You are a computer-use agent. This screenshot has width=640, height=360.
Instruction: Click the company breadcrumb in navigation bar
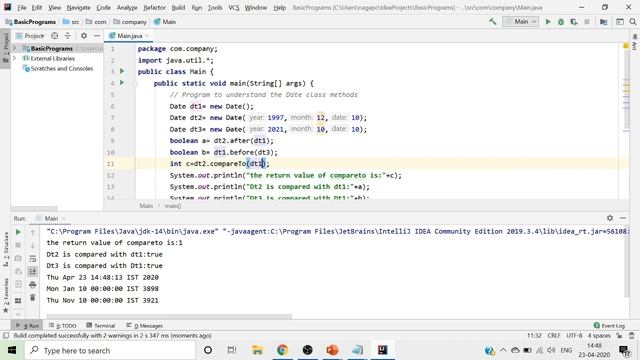130,22
